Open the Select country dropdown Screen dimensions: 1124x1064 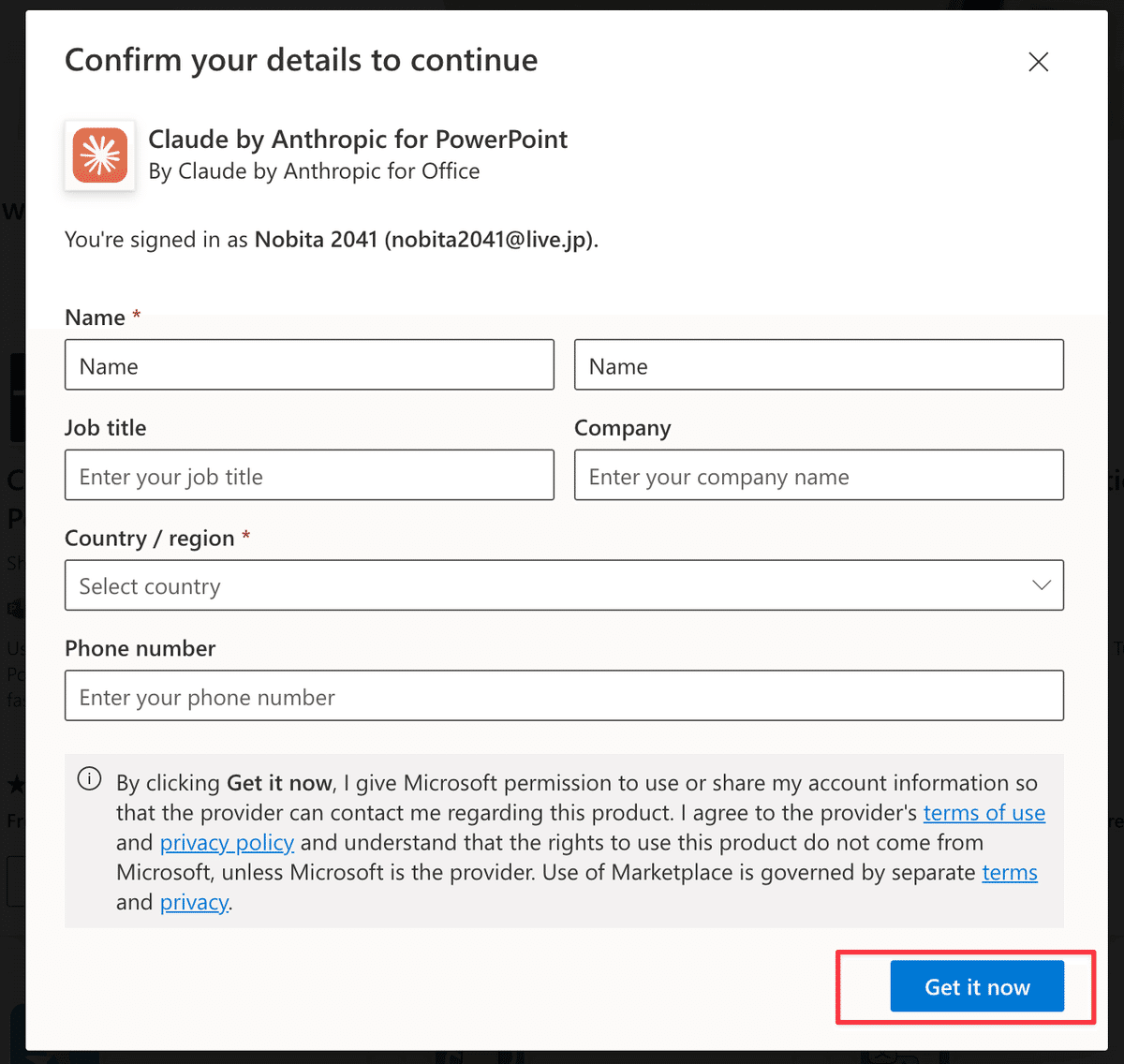coord(562,585)
